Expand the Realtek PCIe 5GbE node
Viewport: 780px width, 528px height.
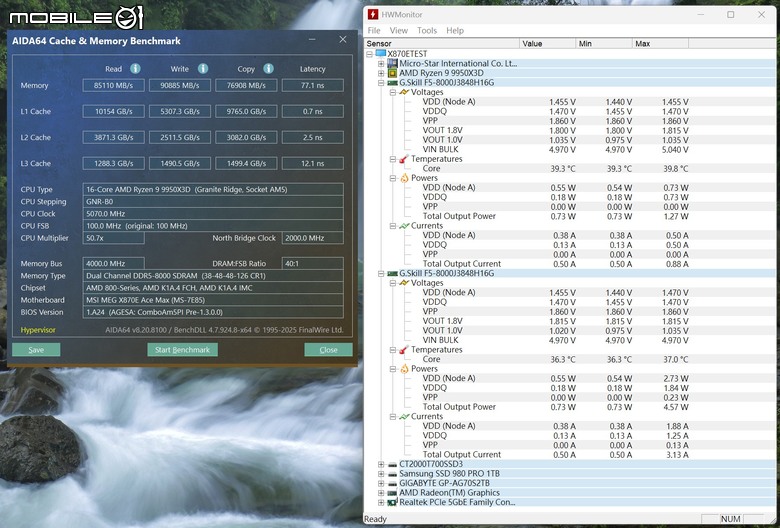pos(381,502)
